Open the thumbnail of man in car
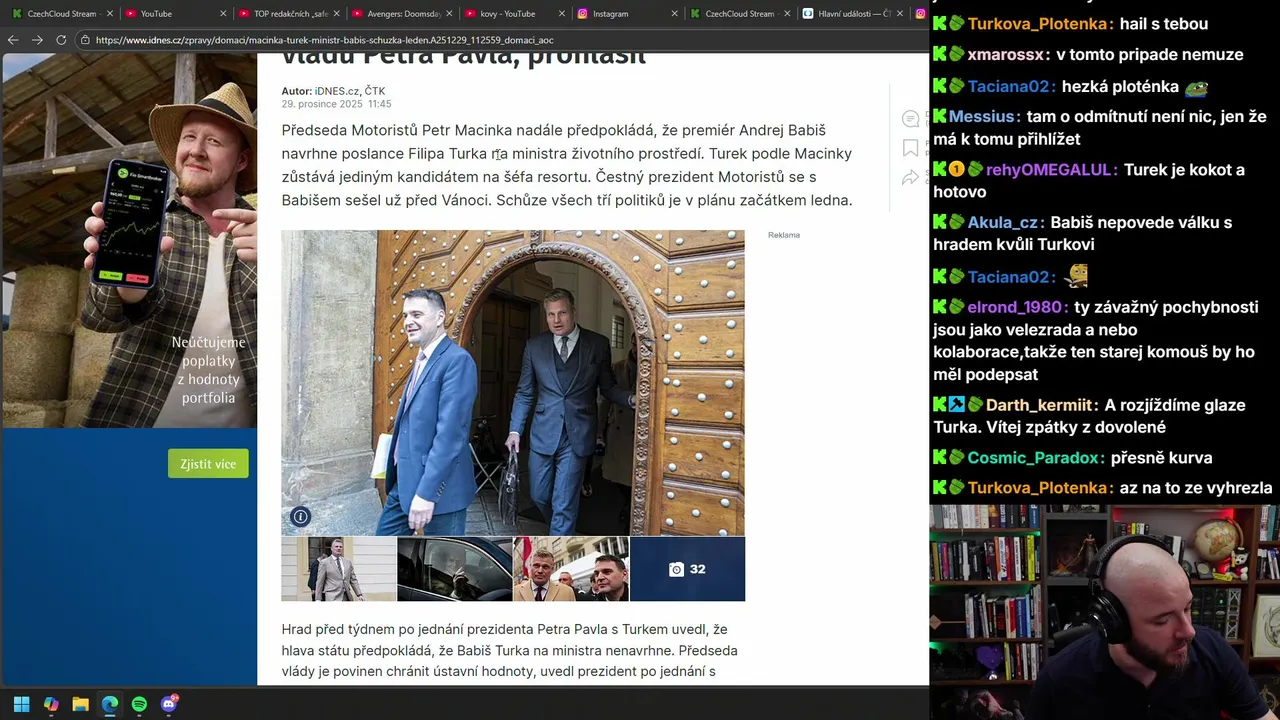This screenshot has height=720, width=1280. coord(455,569)
